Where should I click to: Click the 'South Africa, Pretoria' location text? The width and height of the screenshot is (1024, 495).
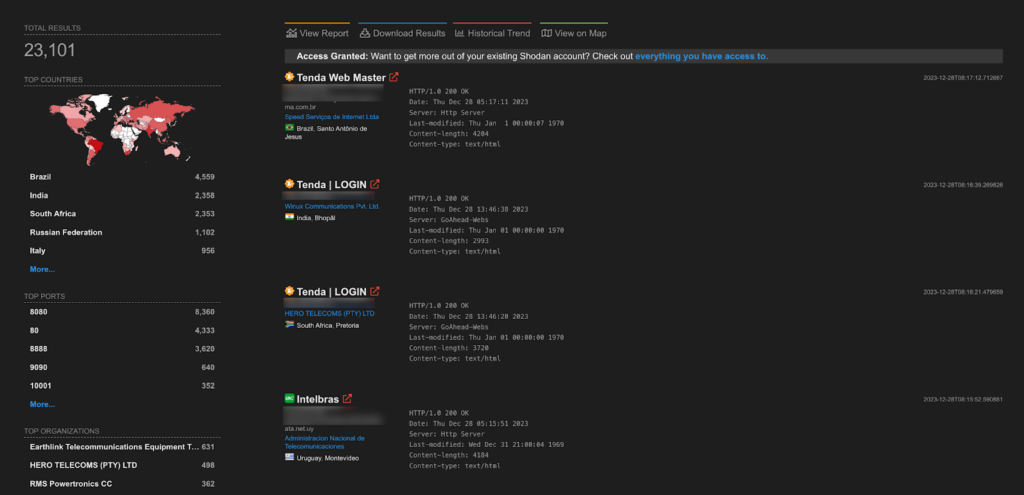[328, 325]
